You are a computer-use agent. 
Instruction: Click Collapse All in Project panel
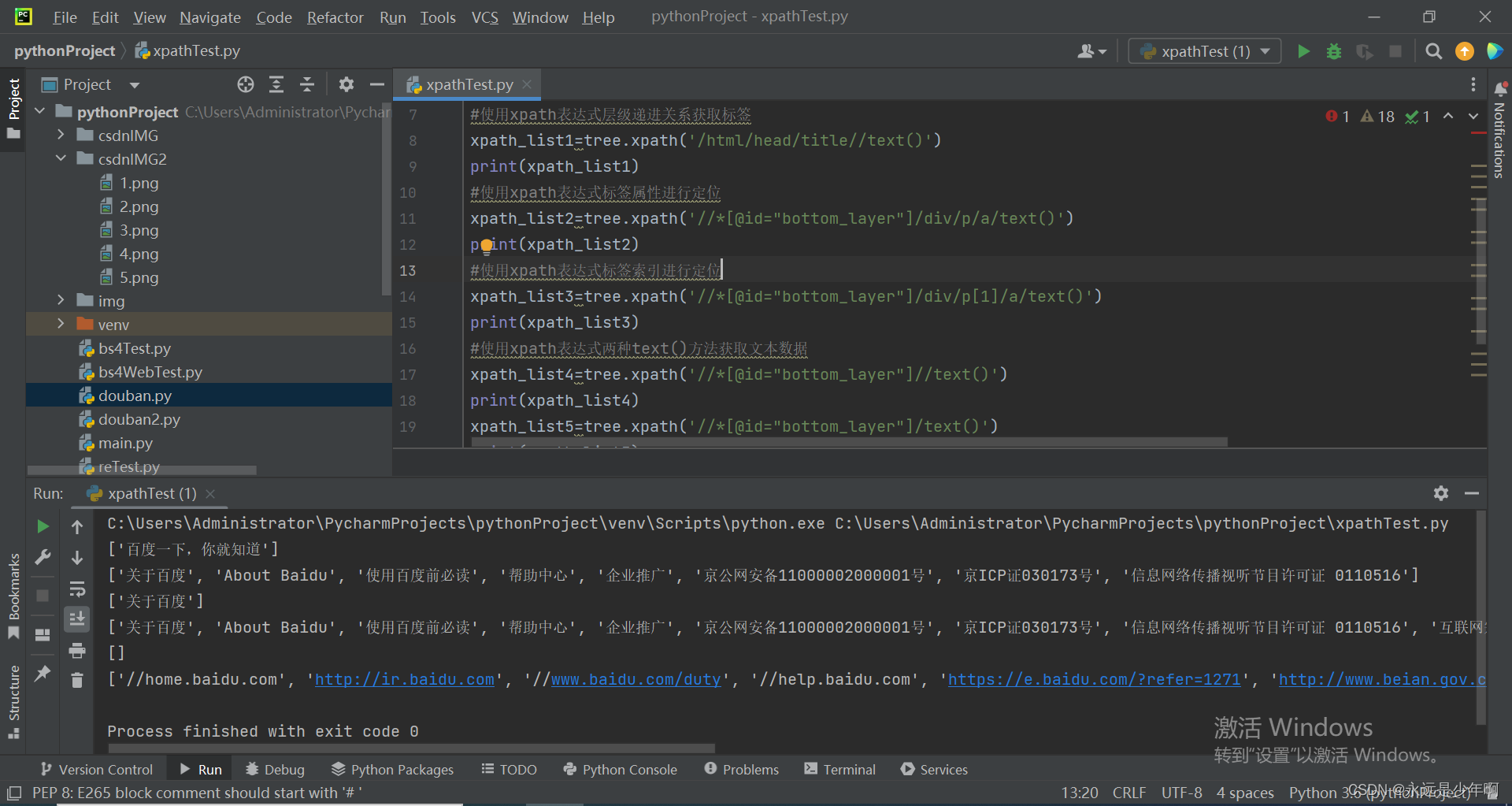[x=307, y=84]
